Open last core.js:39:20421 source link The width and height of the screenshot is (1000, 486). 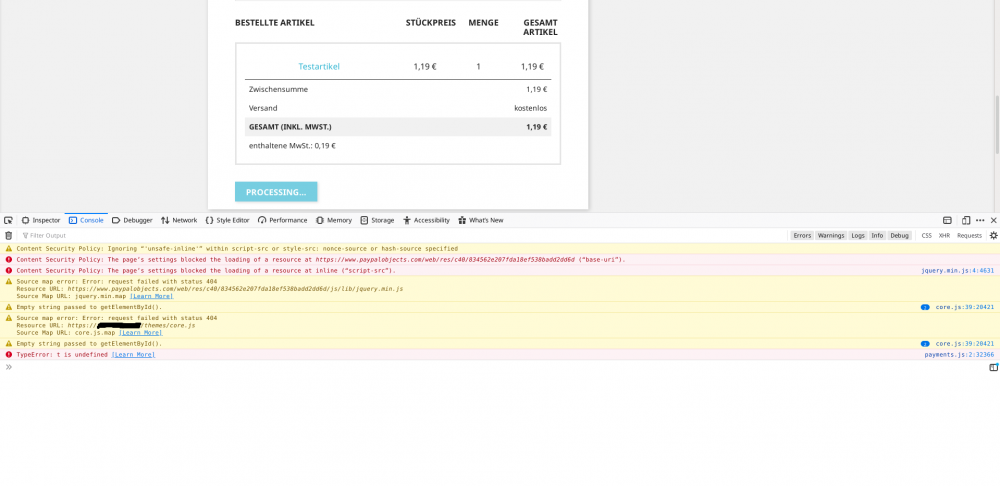pos(964,343)
